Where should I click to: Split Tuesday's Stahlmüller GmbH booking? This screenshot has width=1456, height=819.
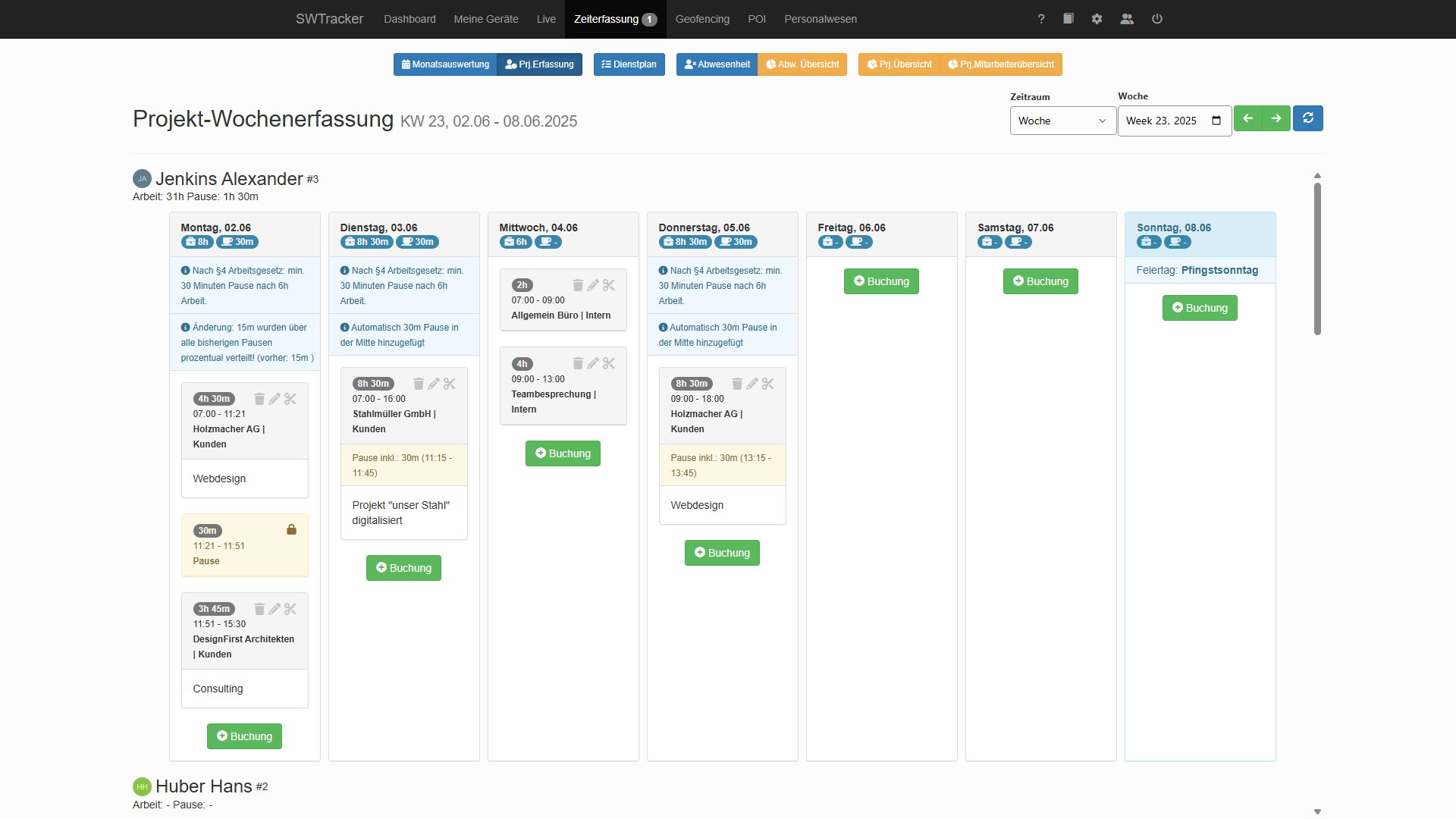point(450,384)
